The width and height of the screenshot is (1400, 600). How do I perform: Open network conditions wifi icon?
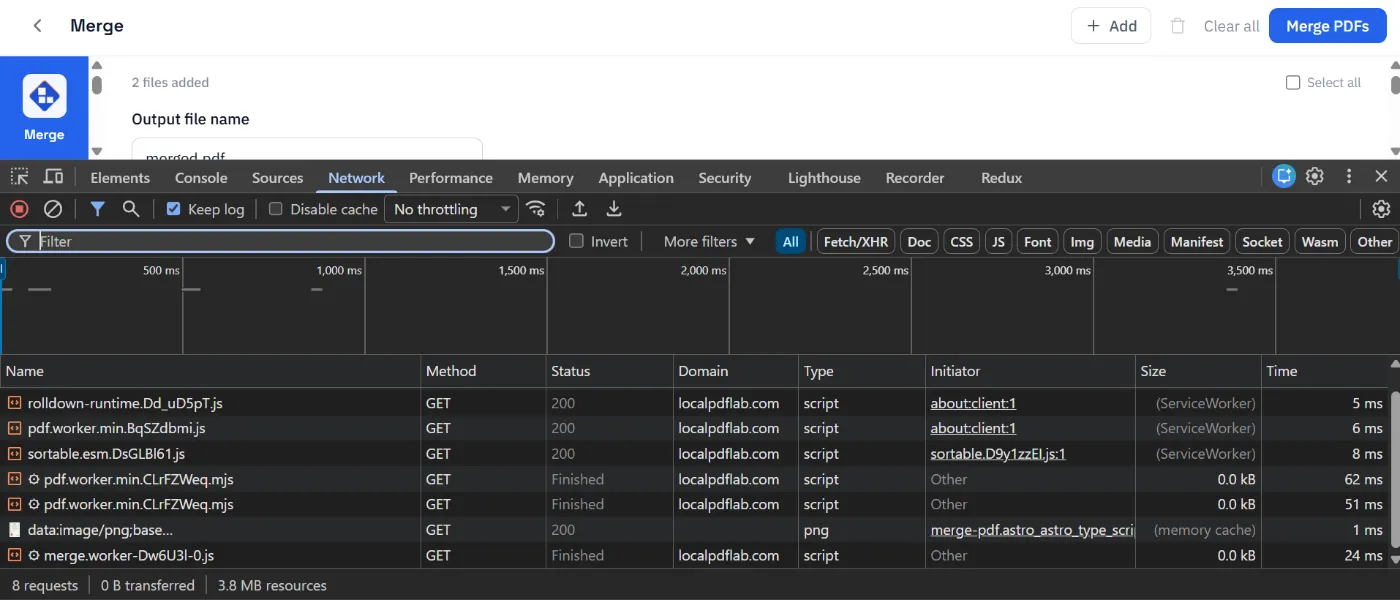click(x=537, y=209)
